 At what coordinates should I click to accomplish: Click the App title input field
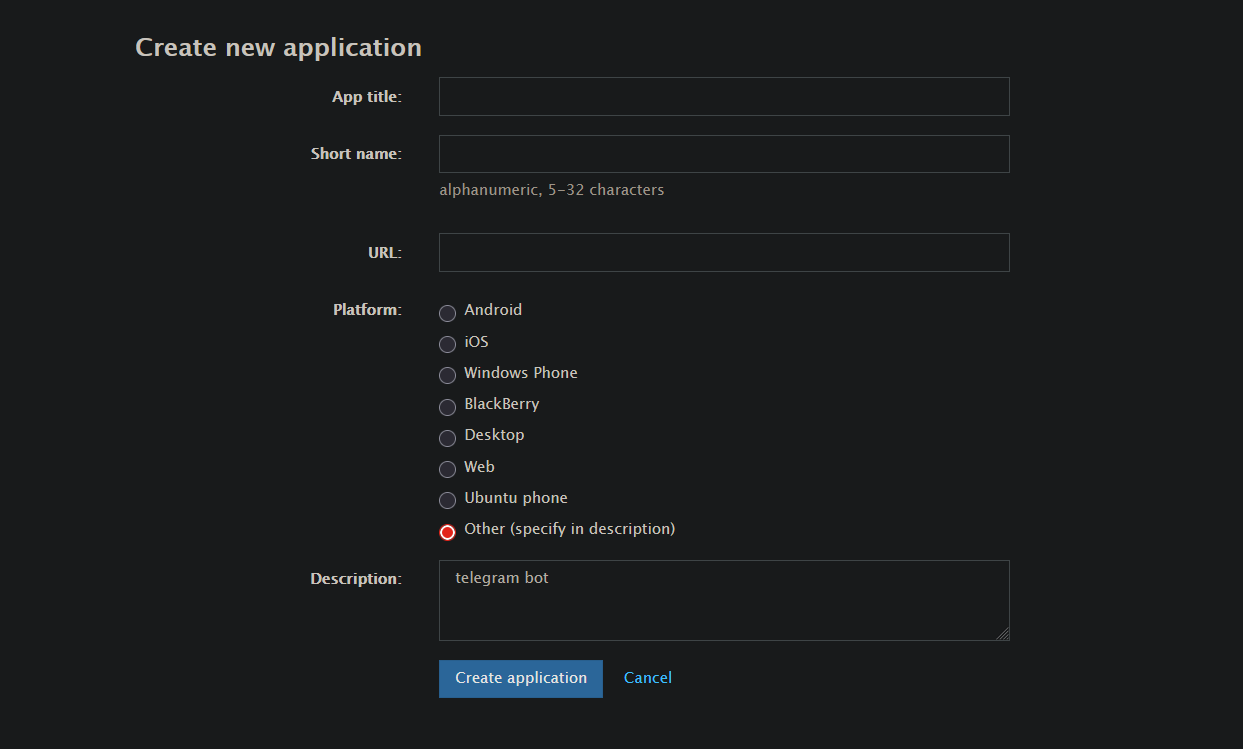[724, 96]
